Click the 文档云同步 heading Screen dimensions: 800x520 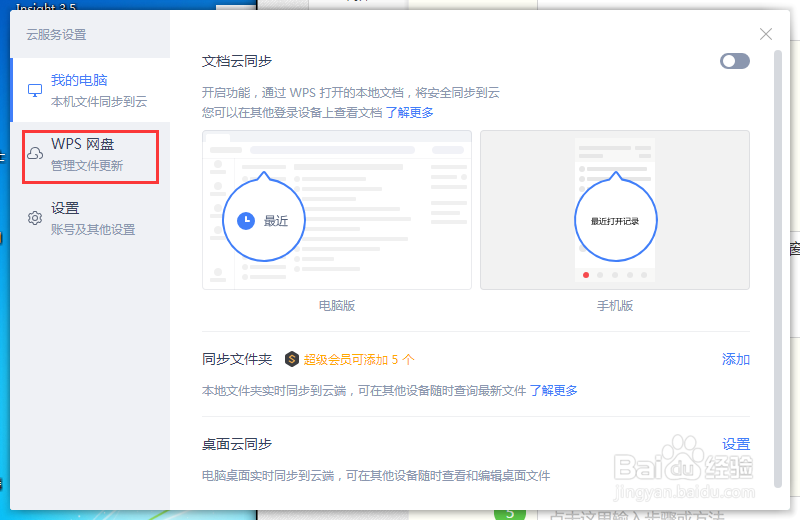(x=237, y=61)
